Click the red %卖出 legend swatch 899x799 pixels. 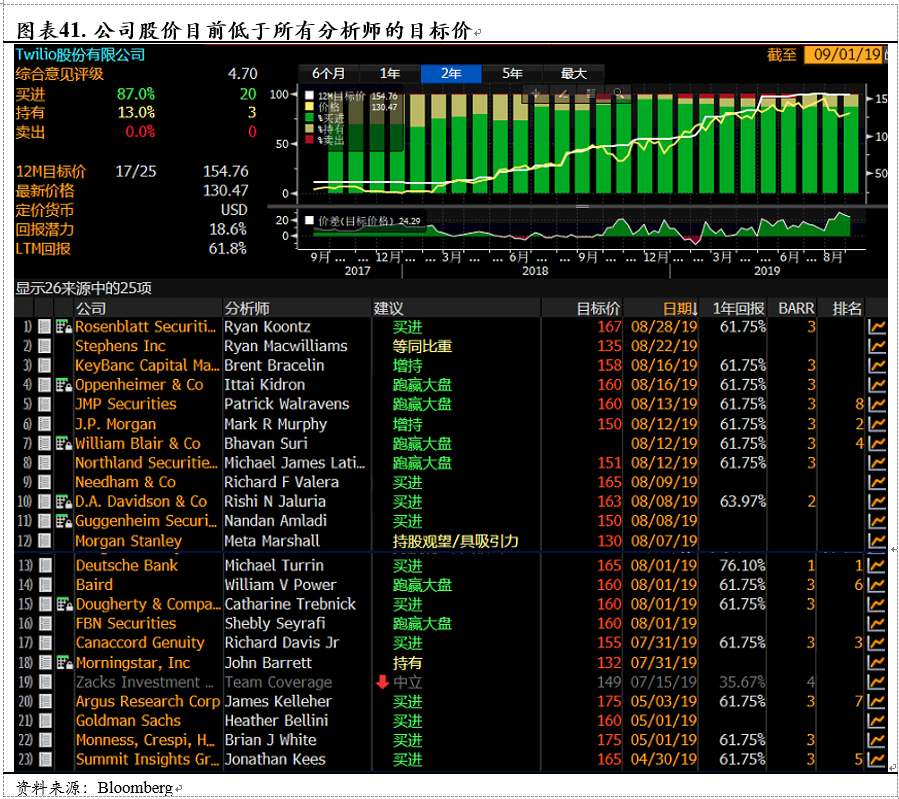[310, 139]
